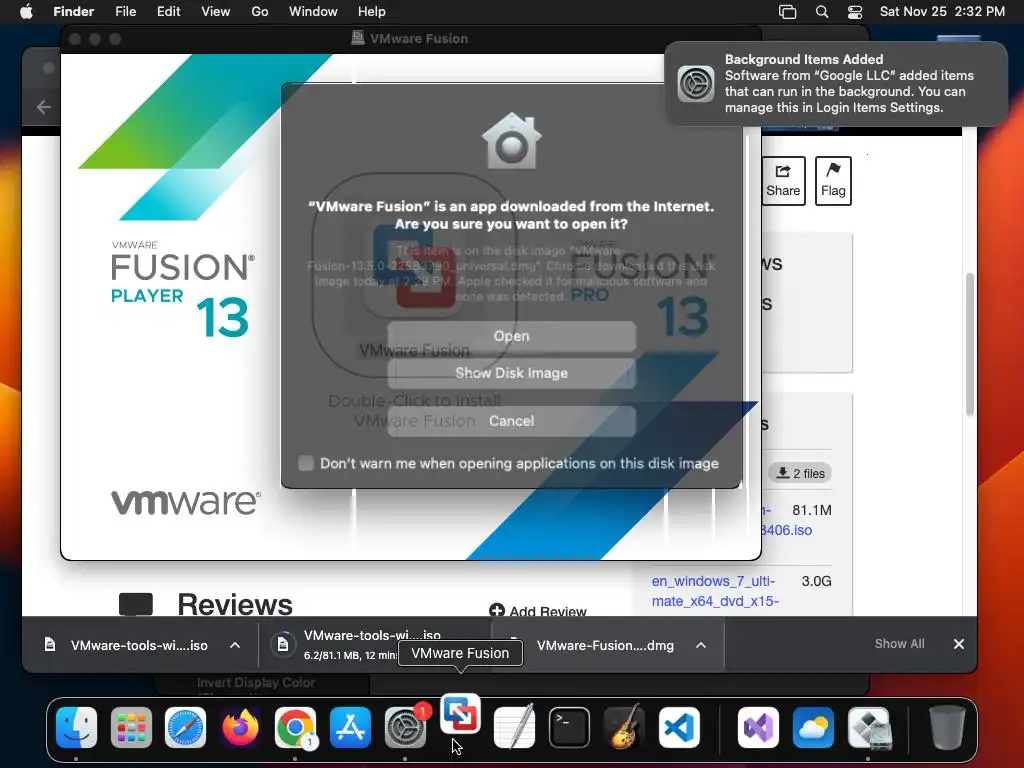Open Boot Camp Assistant in Dock
This screenshot has height=768, width=1024.
click(x=868, y=728)
